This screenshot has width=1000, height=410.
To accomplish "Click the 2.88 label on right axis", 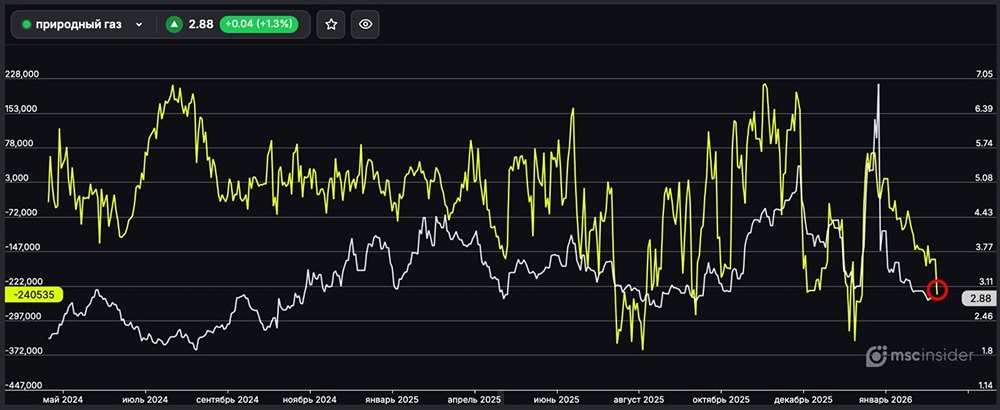I will point(980,298).
